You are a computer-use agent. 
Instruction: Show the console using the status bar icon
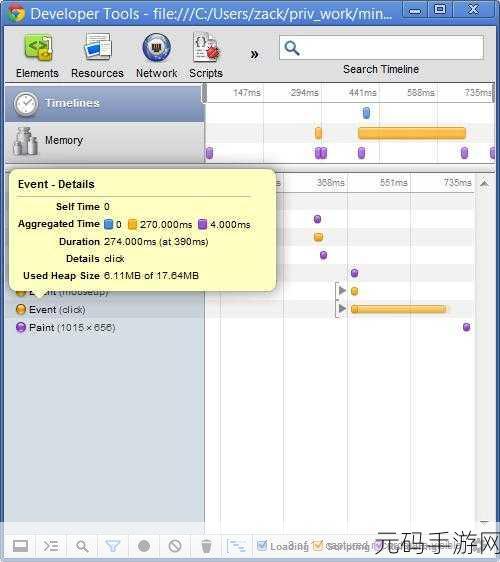point(51,546)
